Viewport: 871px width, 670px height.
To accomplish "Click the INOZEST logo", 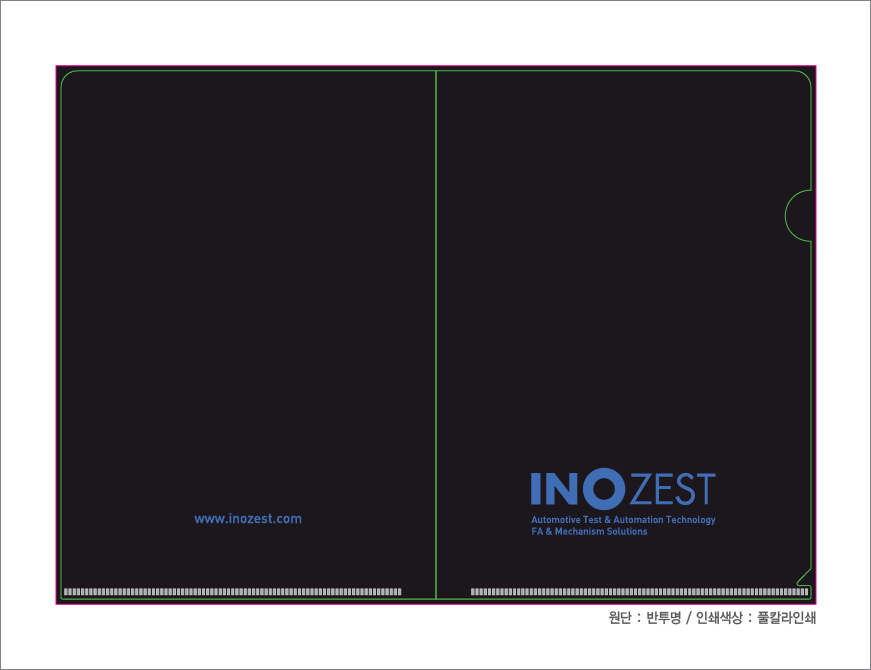I will pyautogui.click(x=622, y=488).
